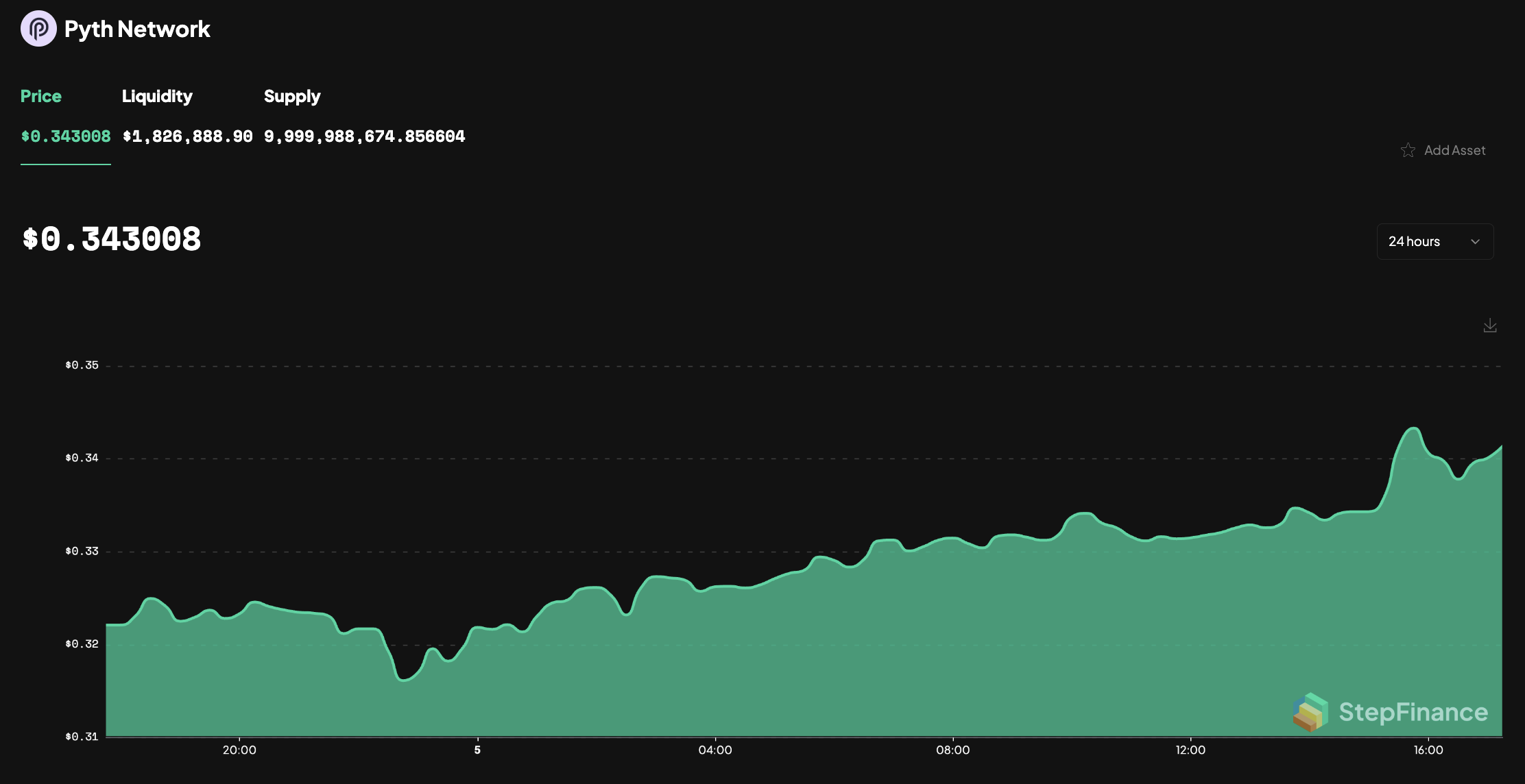Screen dimensions: 1525x784
Task: Click the 16:00 marker on time axis
Action: (1428, 750)
